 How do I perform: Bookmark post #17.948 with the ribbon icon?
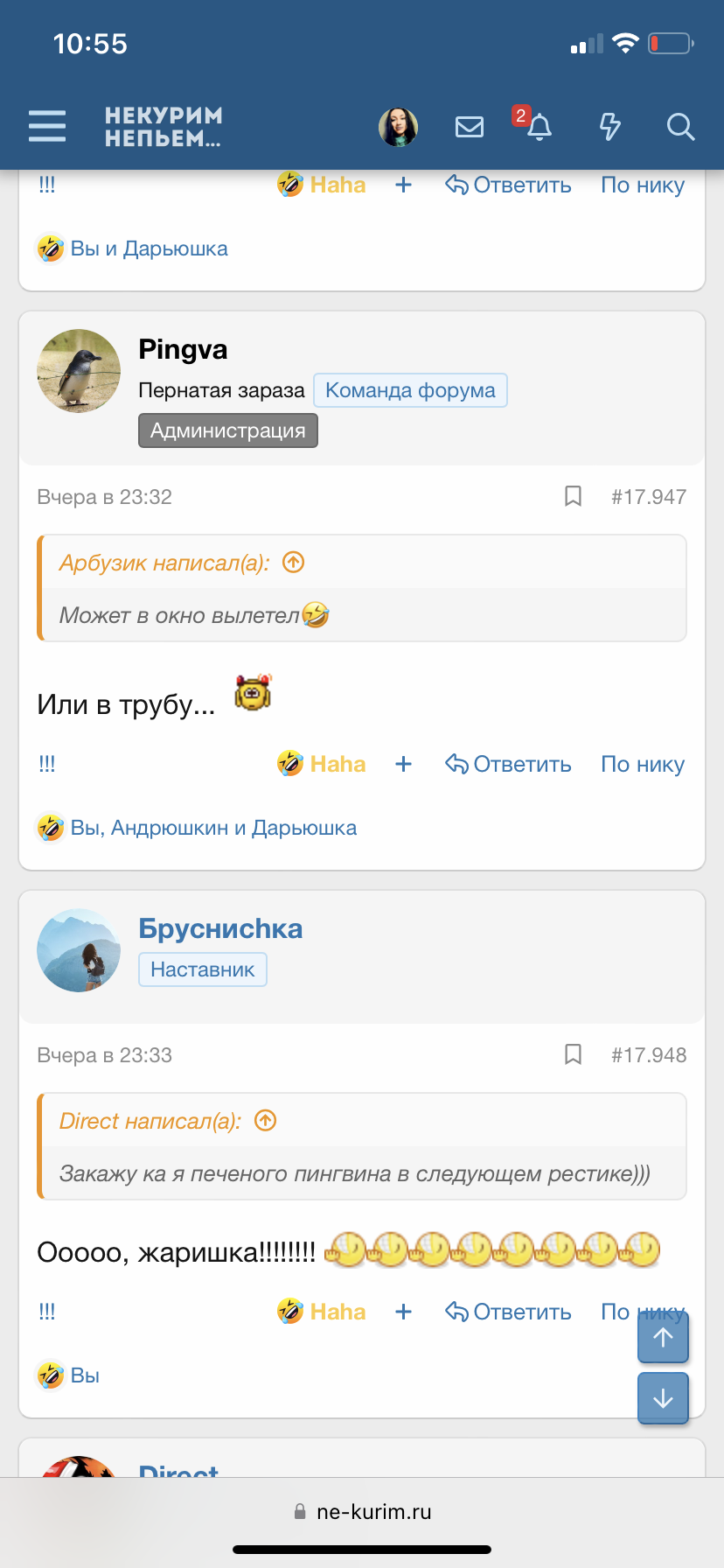[573, 1054]
